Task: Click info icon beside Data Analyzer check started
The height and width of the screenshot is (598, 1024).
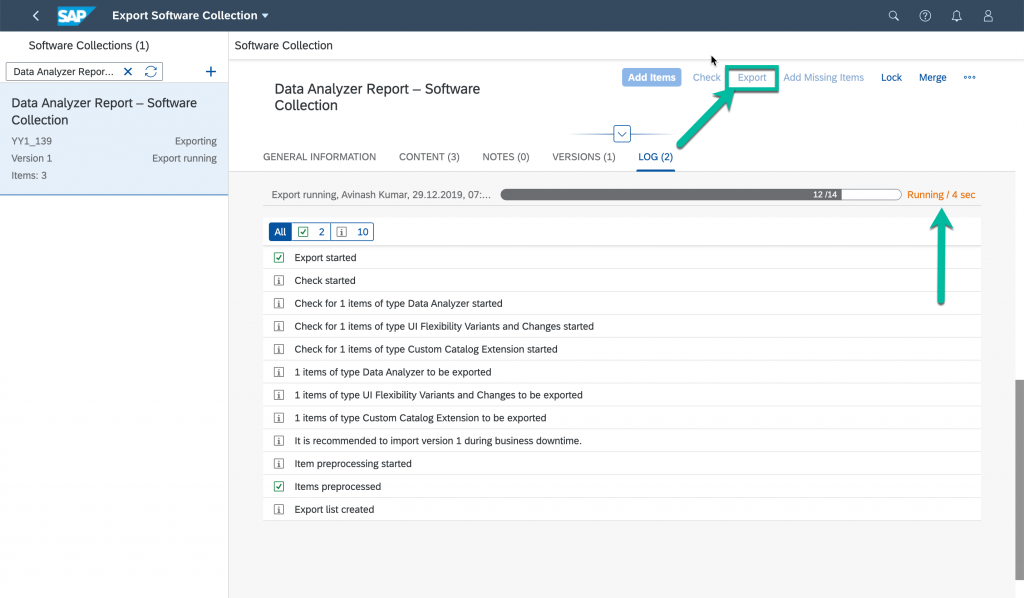Action: (x=279, y=304)
